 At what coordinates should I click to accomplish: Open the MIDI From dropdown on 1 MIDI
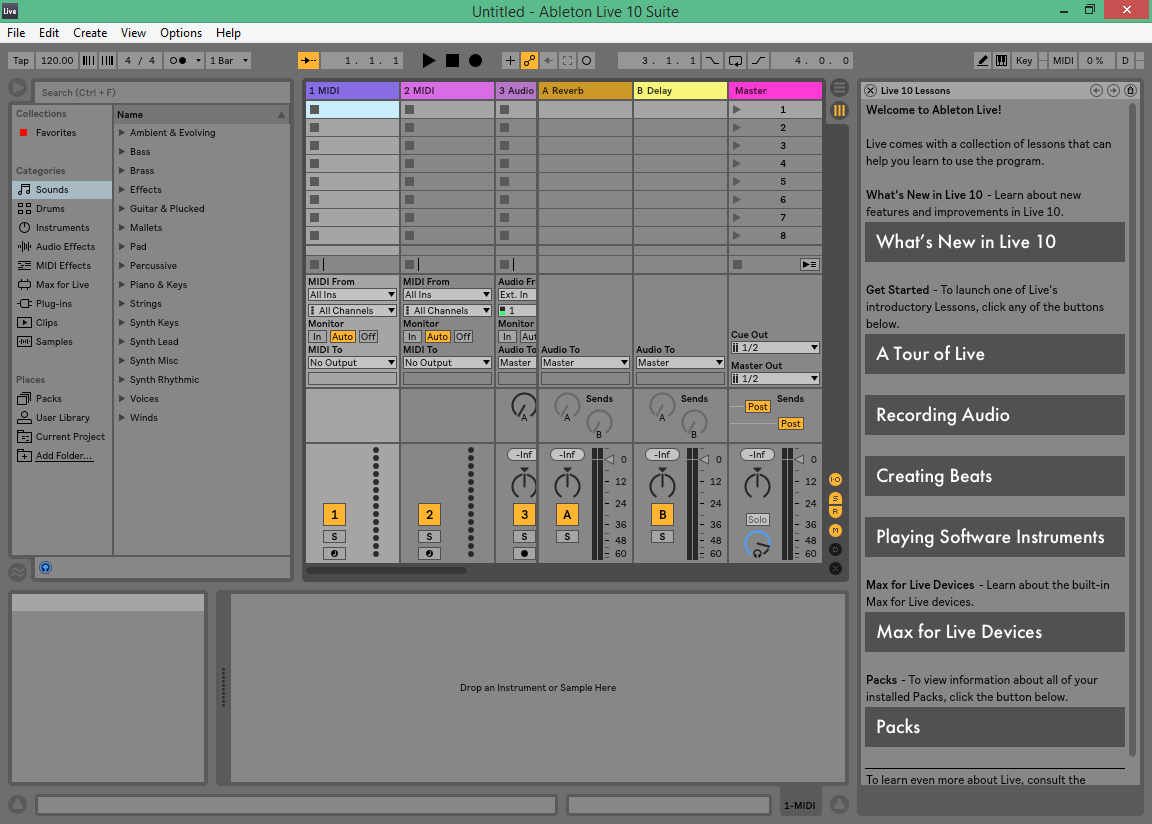pos(352,294)
